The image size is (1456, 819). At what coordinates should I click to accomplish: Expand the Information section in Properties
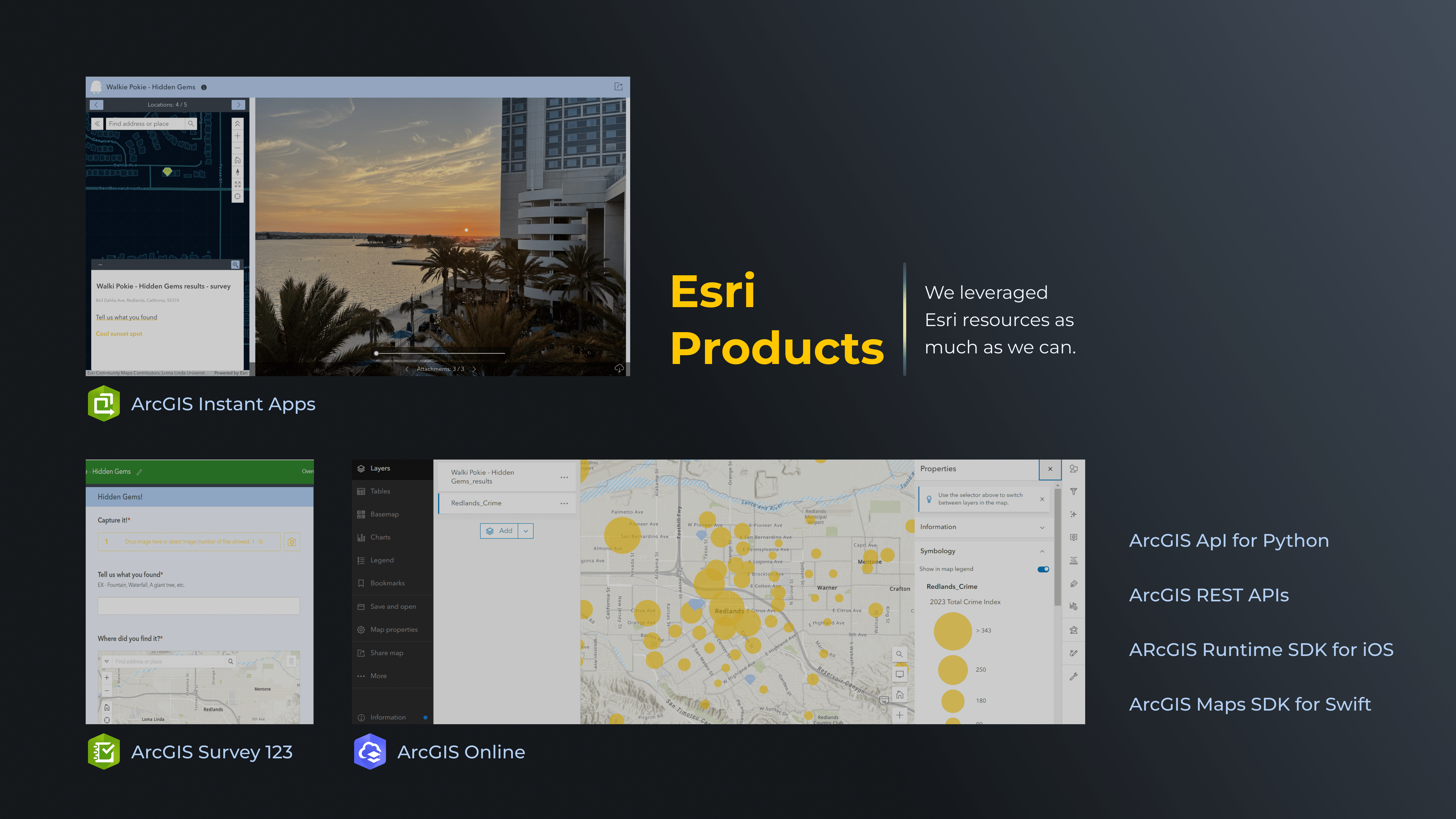click(x=1042, y=527)
